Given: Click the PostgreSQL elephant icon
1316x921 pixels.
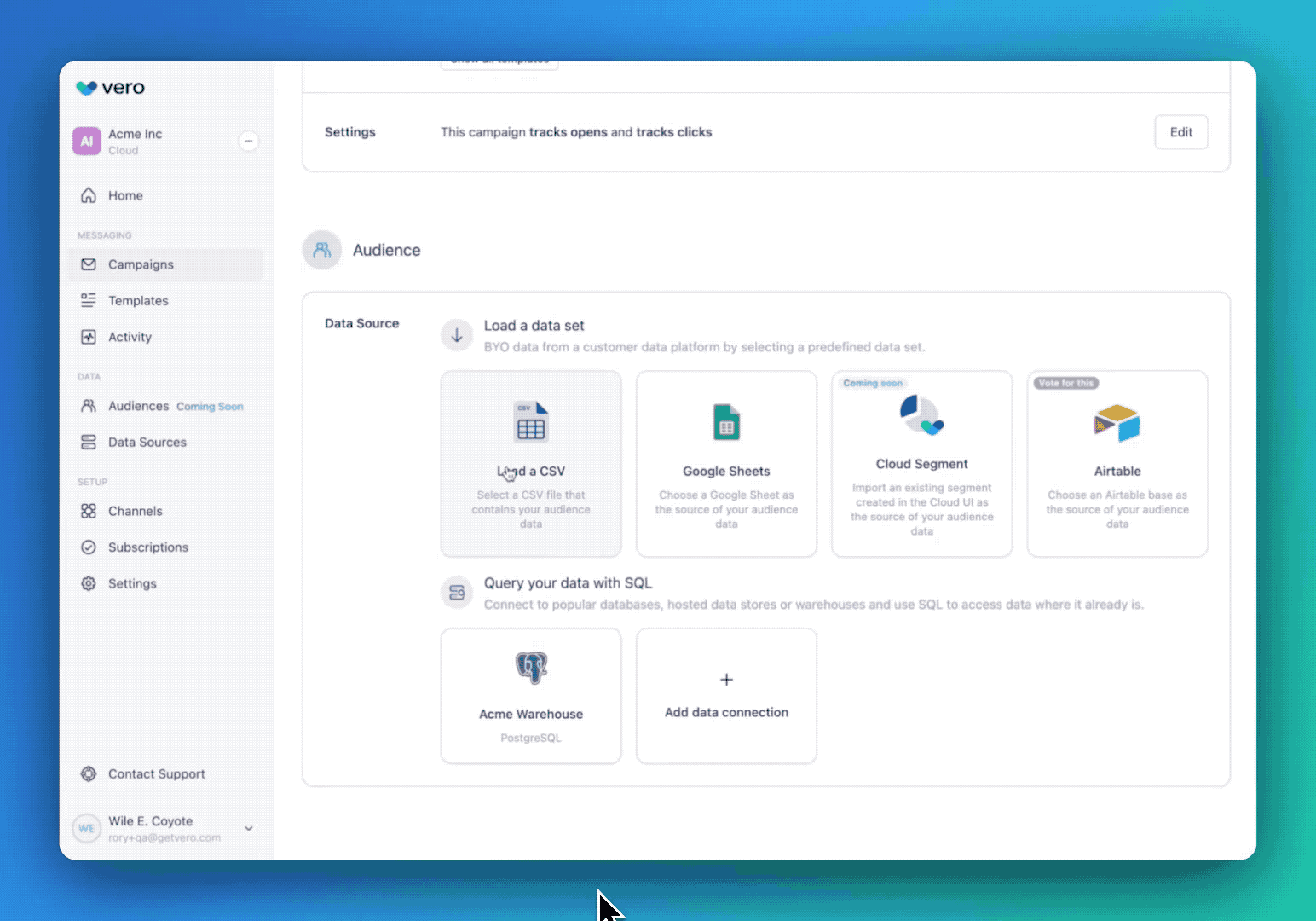Looking at the screenshot, I should (x=530, y=668).
